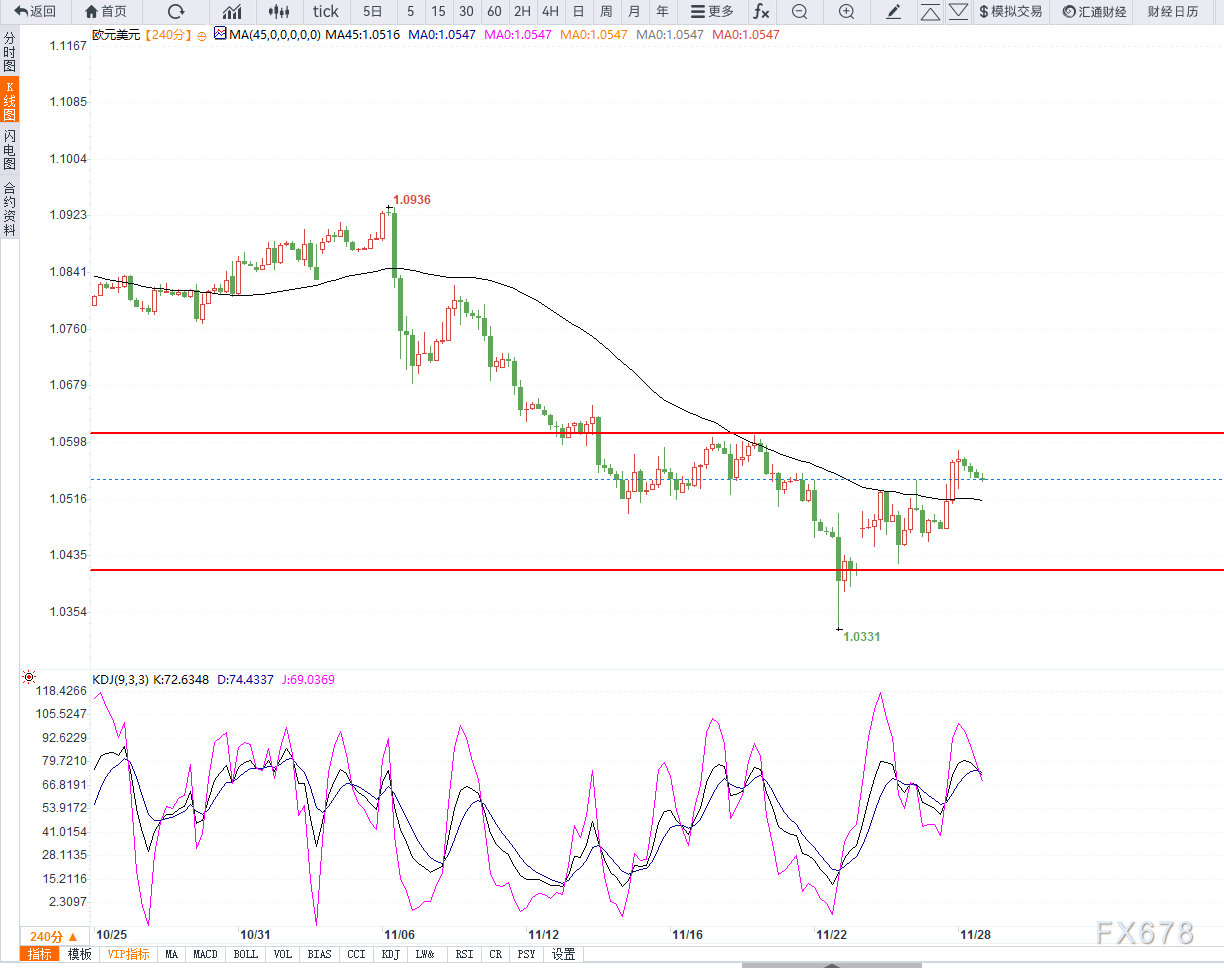Apply the MA indicator
Image resolution: width=1224 pixels, height=968 pixels.
(172, 955)
